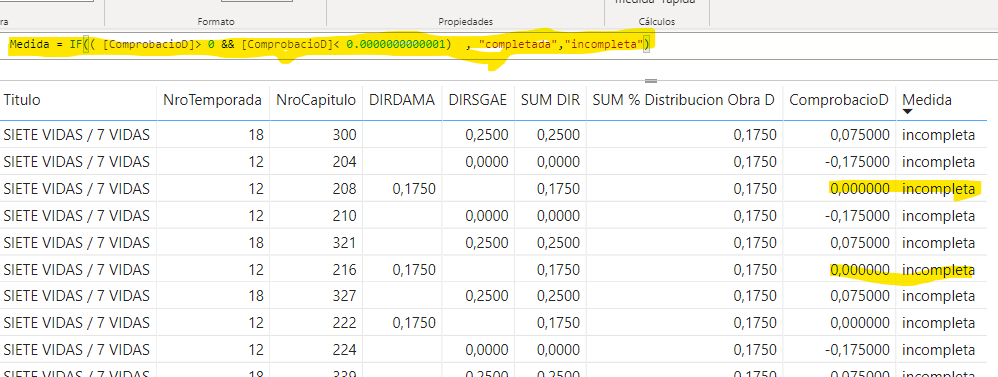The image size is (998, 377).
Task: Click SUM % Distribucion Obra D header
Action: (684, 100)
